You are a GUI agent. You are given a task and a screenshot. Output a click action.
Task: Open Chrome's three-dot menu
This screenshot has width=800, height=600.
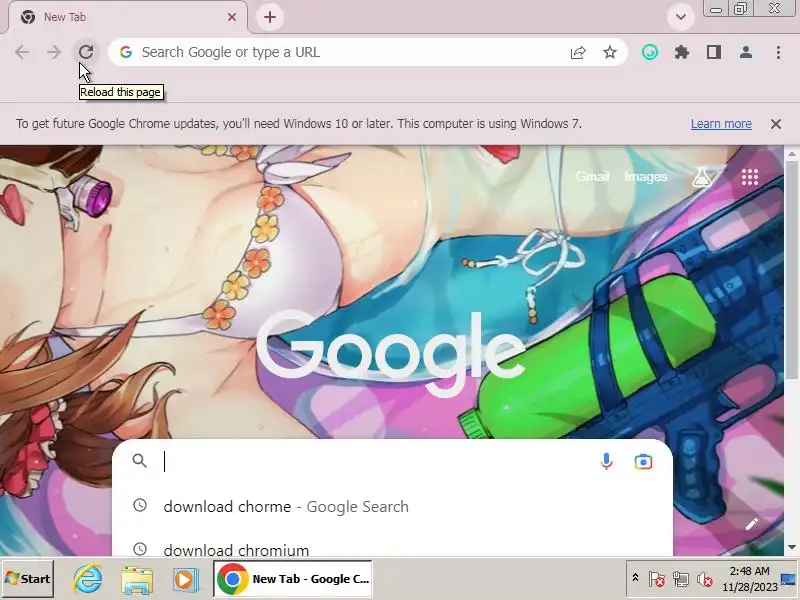pyautogui.click(x=778, y=52)
